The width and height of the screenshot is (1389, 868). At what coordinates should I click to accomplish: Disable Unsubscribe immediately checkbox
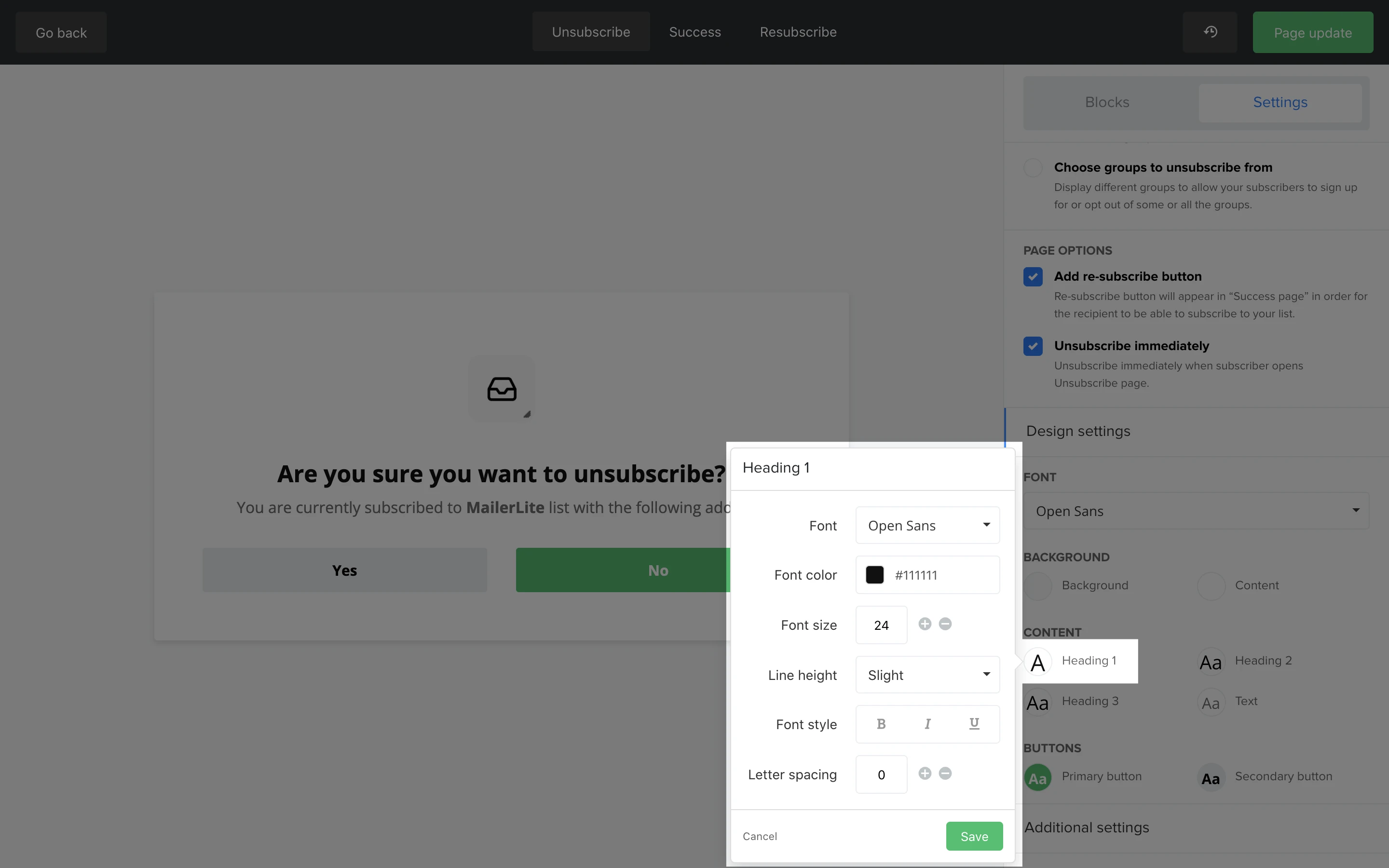[1033, 346]
